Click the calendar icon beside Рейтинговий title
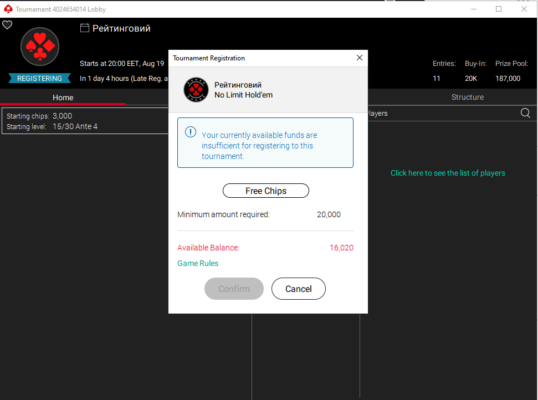The width and height of the screenshot is (538, 400). click(84, 28)
